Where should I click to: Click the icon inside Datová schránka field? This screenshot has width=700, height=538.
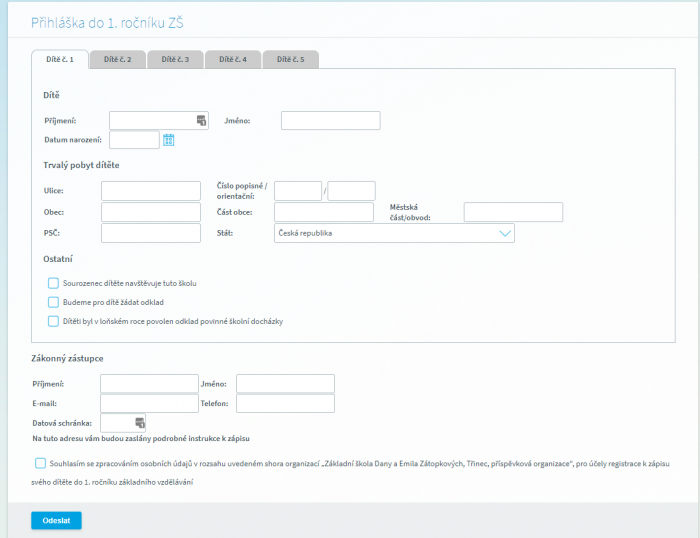(140, 422)
